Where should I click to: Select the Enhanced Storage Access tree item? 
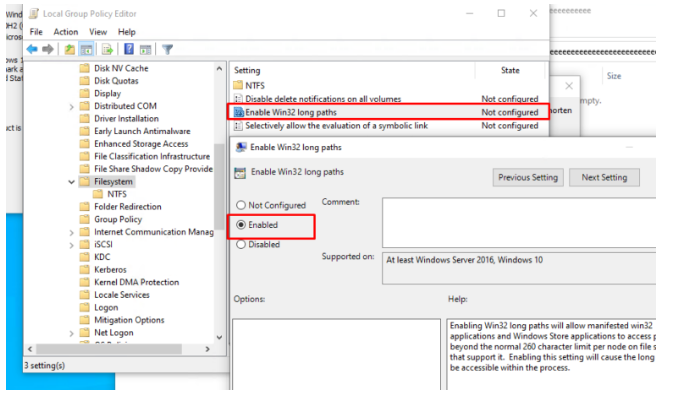(x=141, y=144)
